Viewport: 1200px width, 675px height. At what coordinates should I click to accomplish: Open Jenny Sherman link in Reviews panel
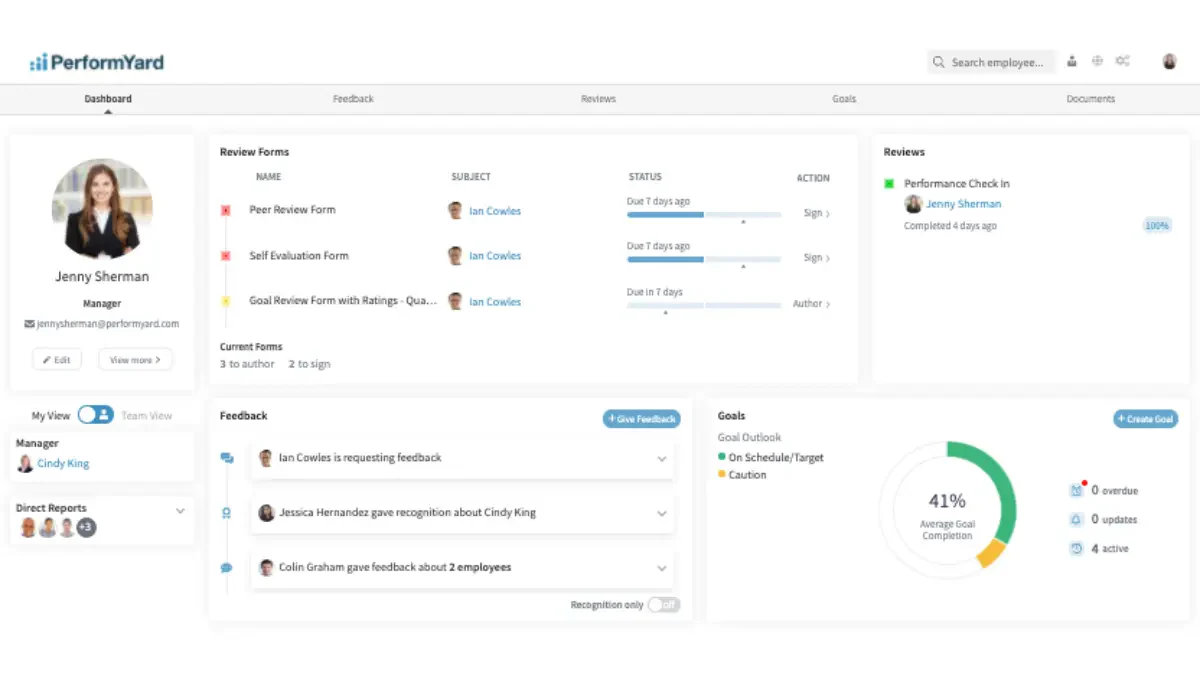(963, 204)
